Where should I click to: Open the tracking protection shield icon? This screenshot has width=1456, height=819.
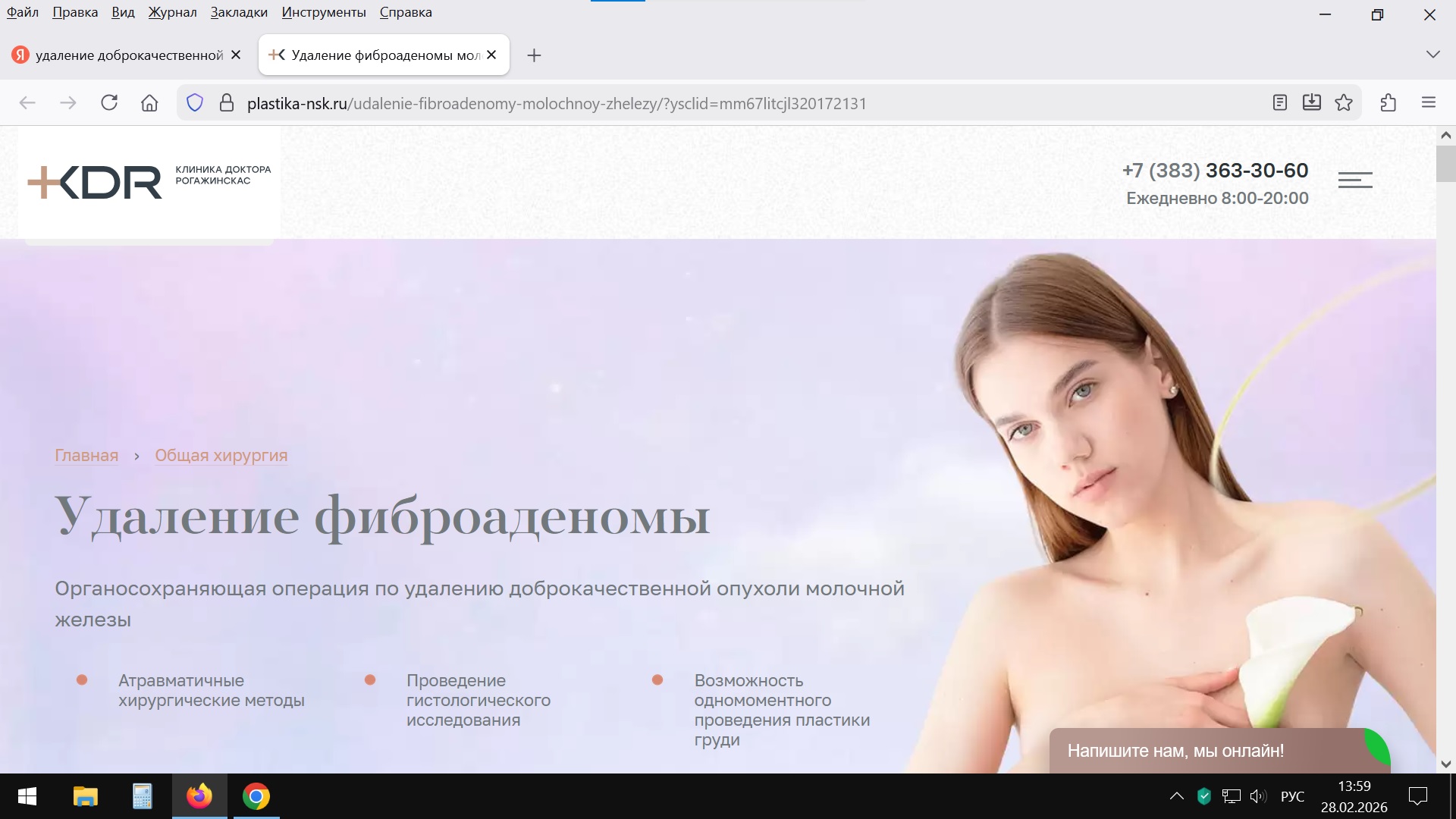tap(195, 103)
